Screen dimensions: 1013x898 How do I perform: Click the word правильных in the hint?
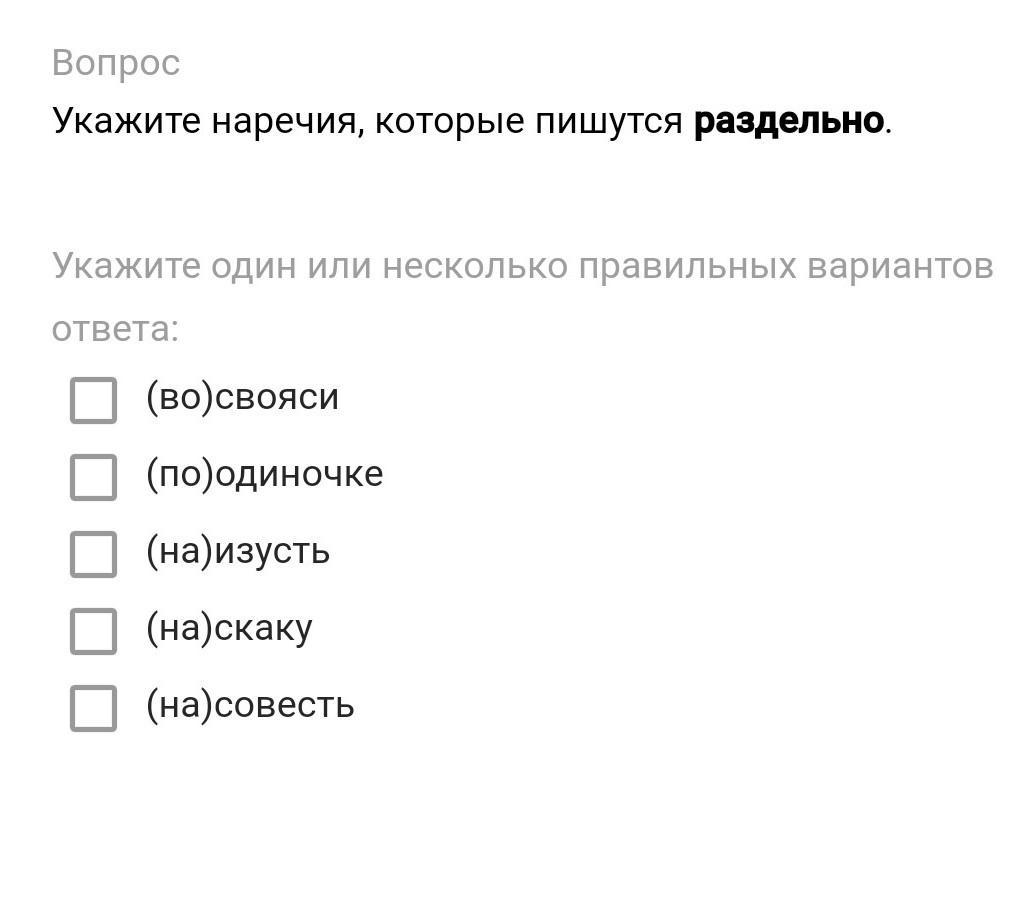pos(687,266)
